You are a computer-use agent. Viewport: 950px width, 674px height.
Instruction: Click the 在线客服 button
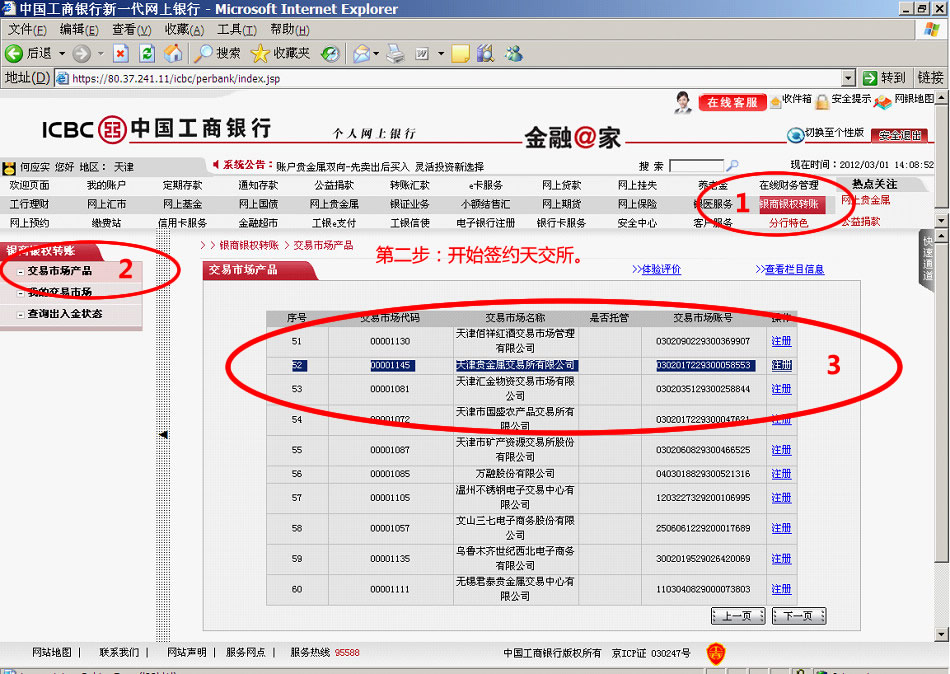click(x=732, y=102)
